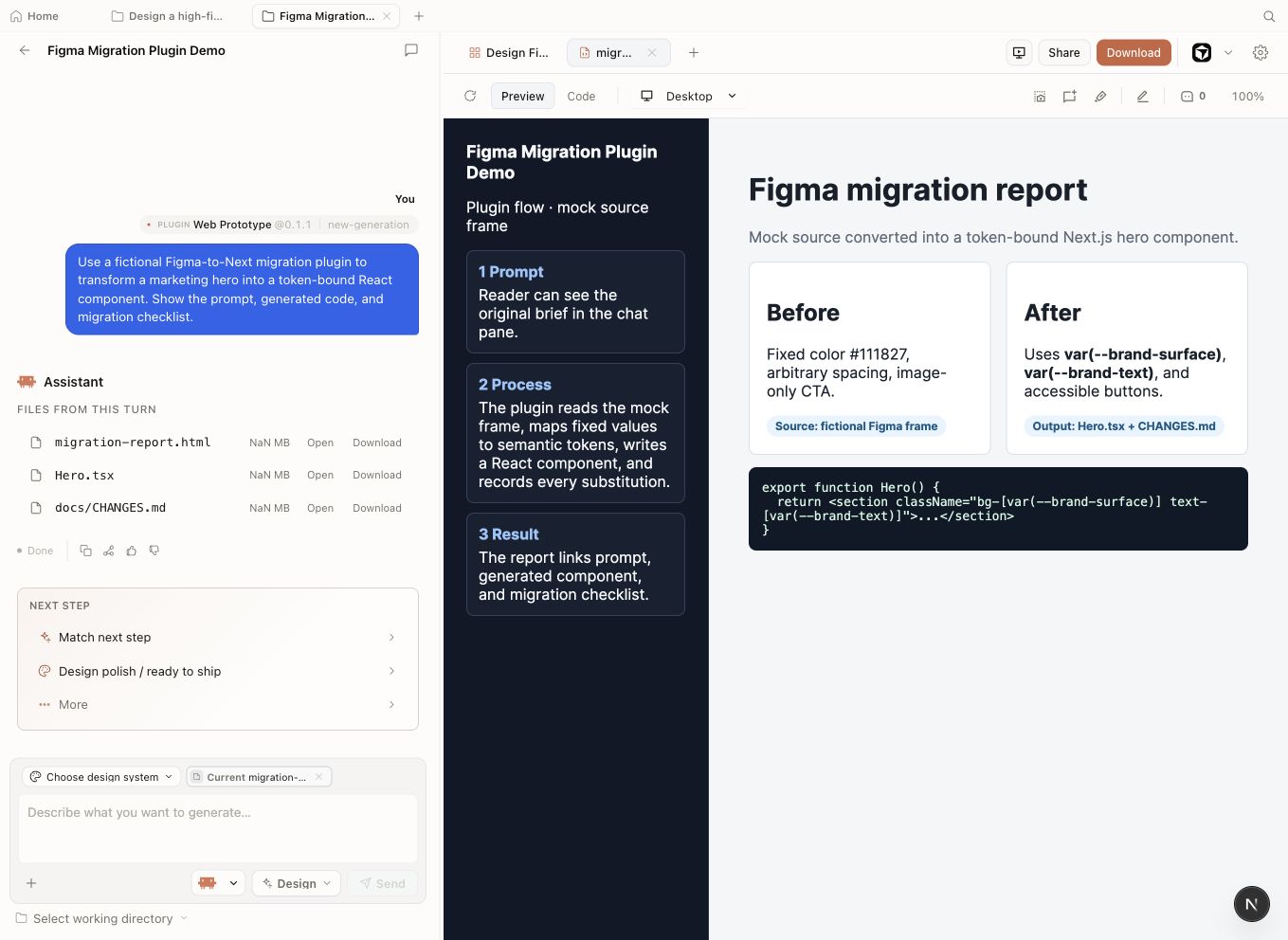Add a comment with the comment-plus icon
Screen dimensions: 1288x940
pyautogui.click(x=1070, y=97)
